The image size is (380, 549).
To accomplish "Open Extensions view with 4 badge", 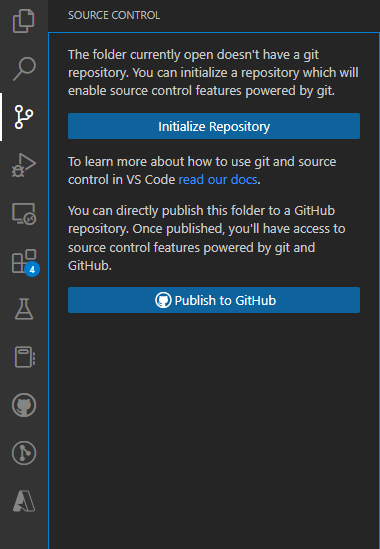I will click(25, 262).
